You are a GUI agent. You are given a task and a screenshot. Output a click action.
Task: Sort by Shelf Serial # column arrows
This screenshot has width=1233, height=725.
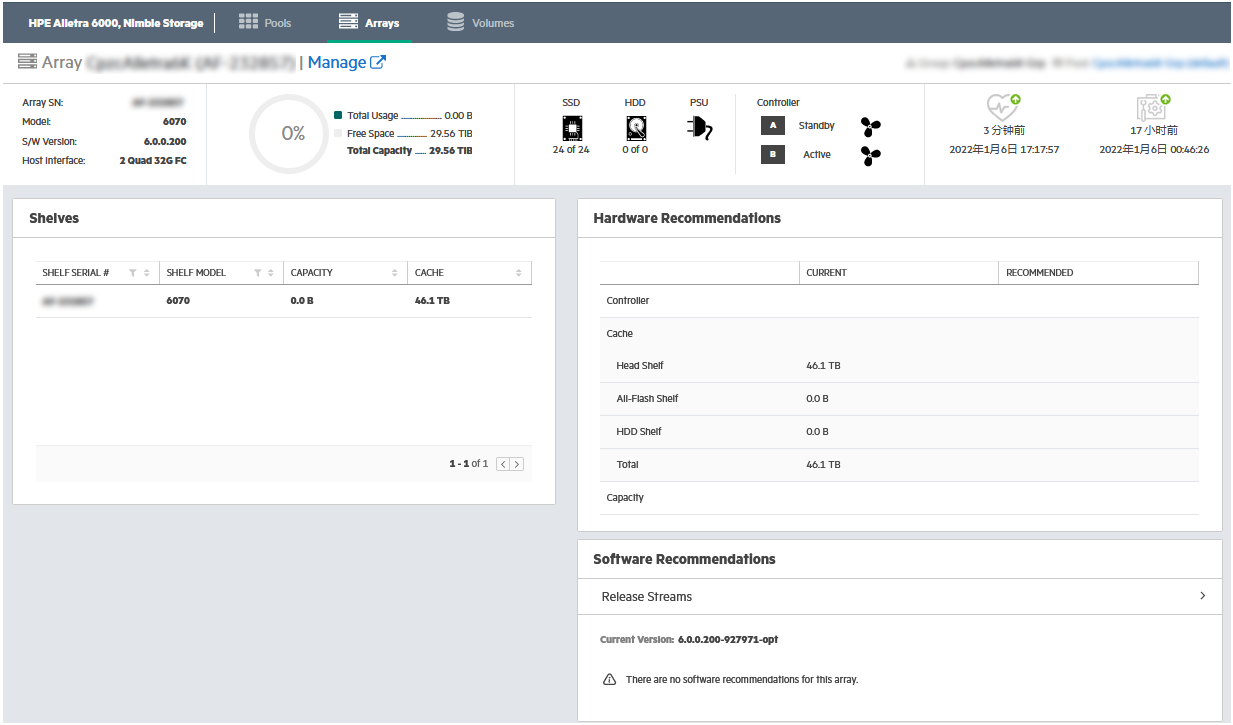tap(147, 273)
